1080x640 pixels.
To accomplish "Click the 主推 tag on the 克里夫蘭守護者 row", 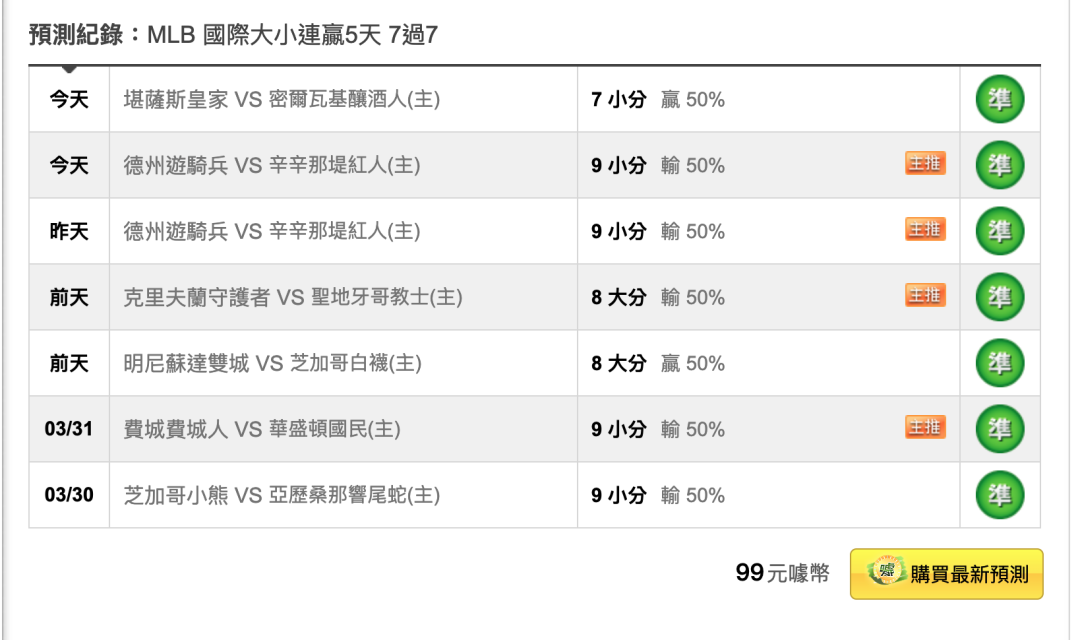I will 925,295.
